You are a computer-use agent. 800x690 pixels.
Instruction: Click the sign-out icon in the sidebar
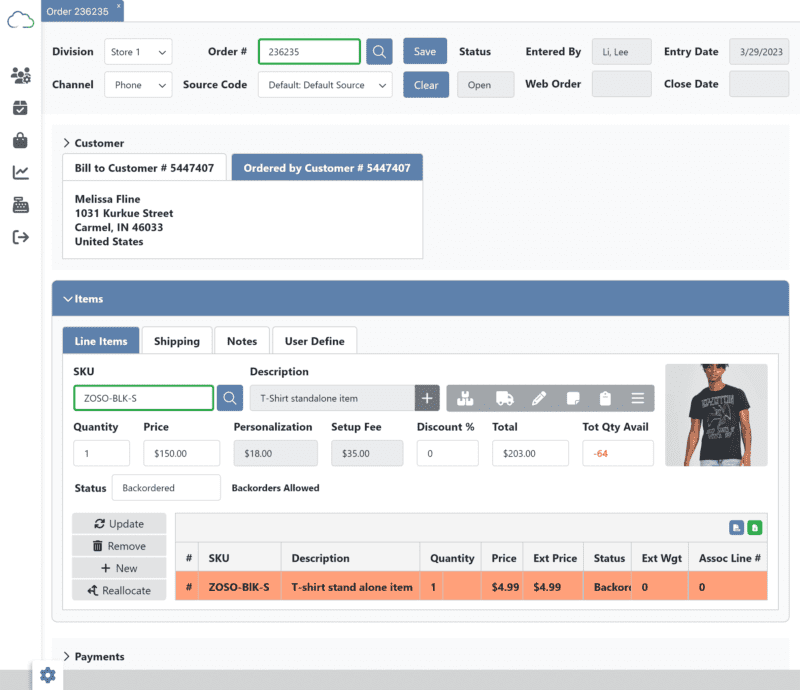20,238
